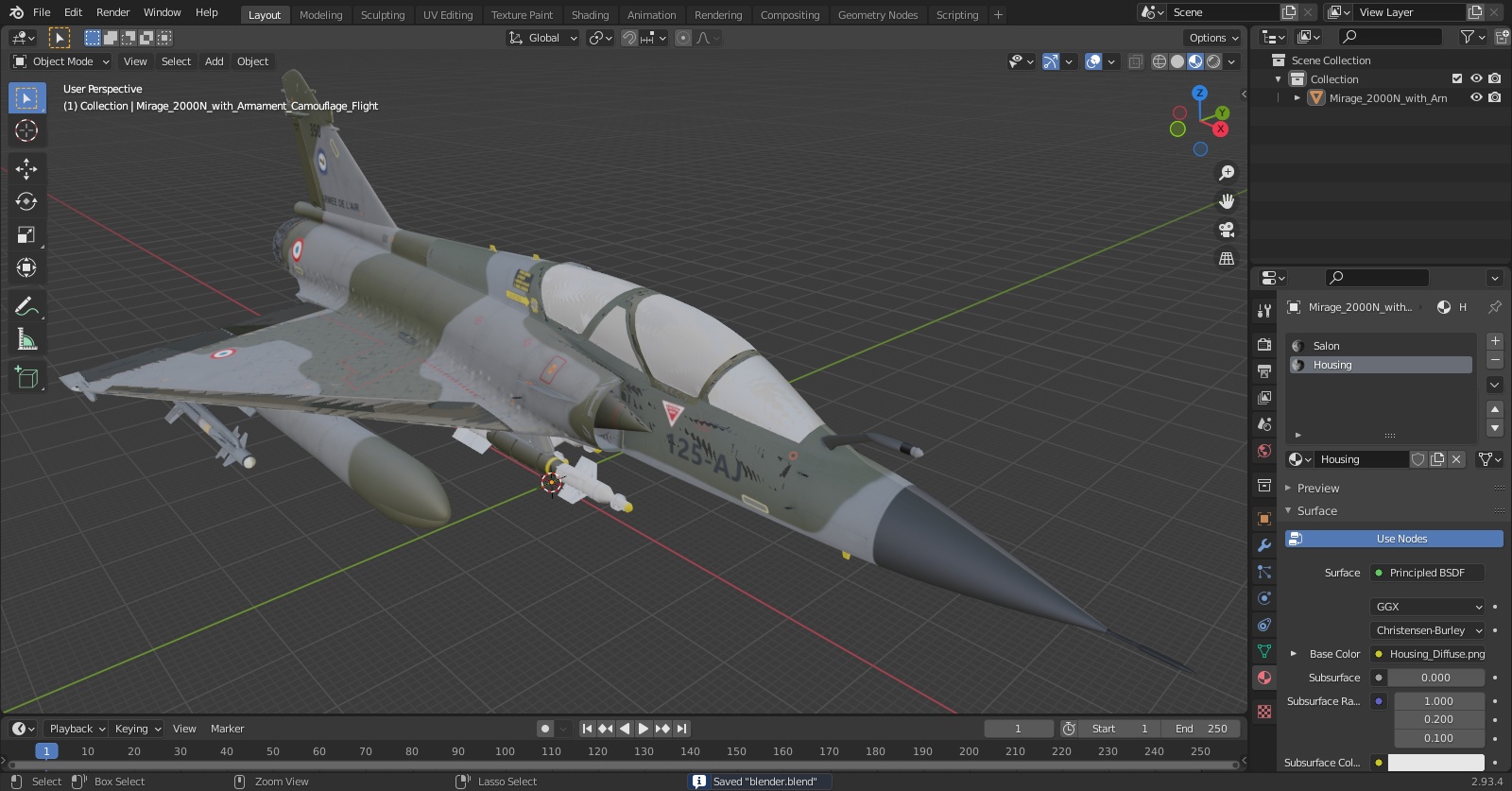Click the pan view hand icon
The image size is (1512, 791).
click(x=1227, y=201)
